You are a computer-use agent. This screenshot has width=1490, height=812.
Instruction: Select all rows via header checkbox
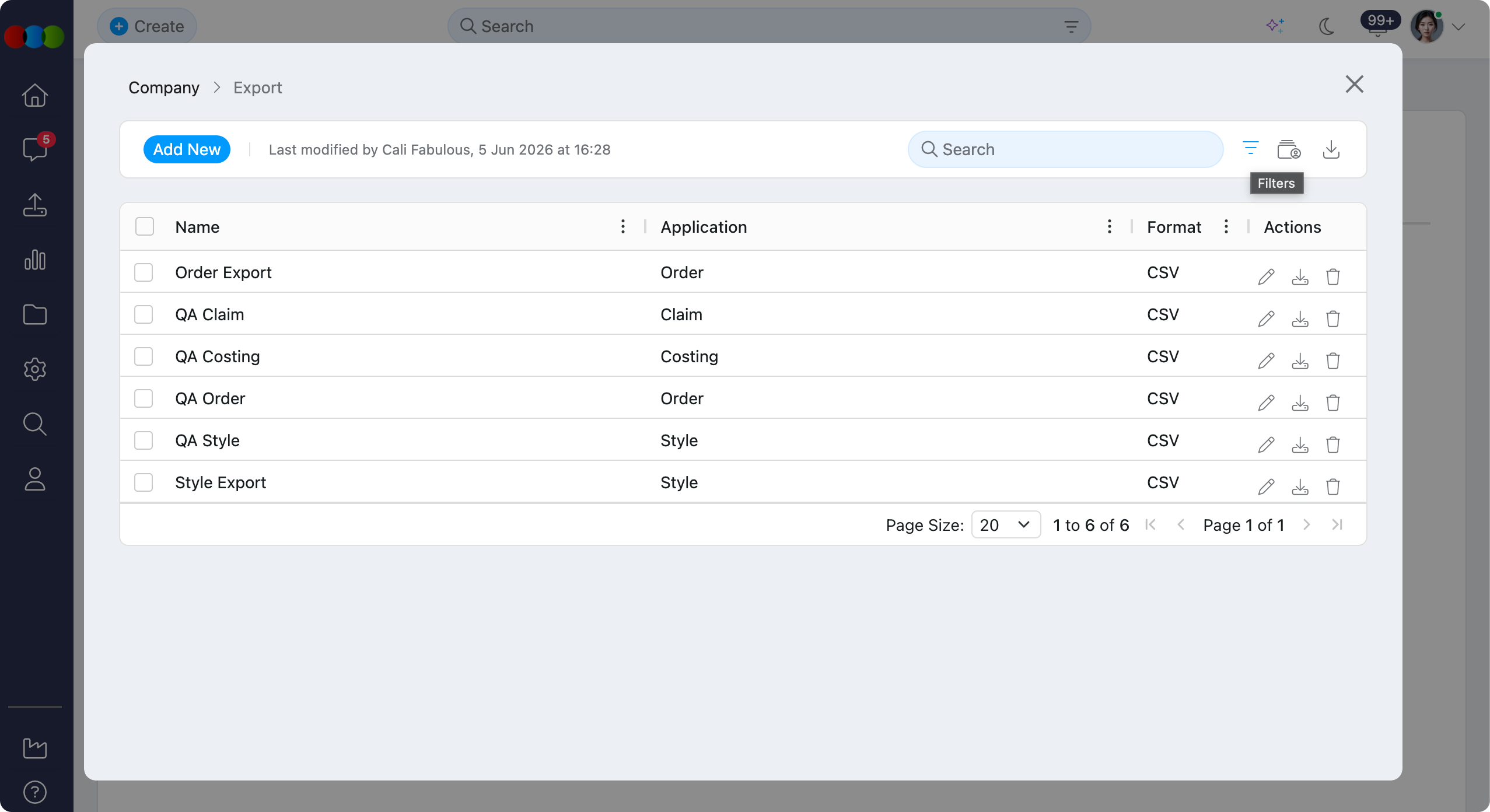(145, 226)
